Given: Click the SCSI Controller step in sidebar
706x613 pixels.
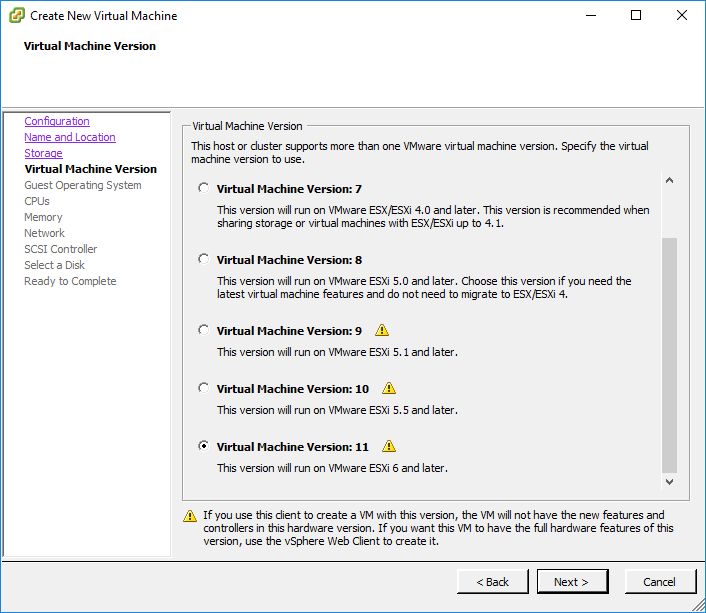Looking at the screenshot, I should (61, 249).
